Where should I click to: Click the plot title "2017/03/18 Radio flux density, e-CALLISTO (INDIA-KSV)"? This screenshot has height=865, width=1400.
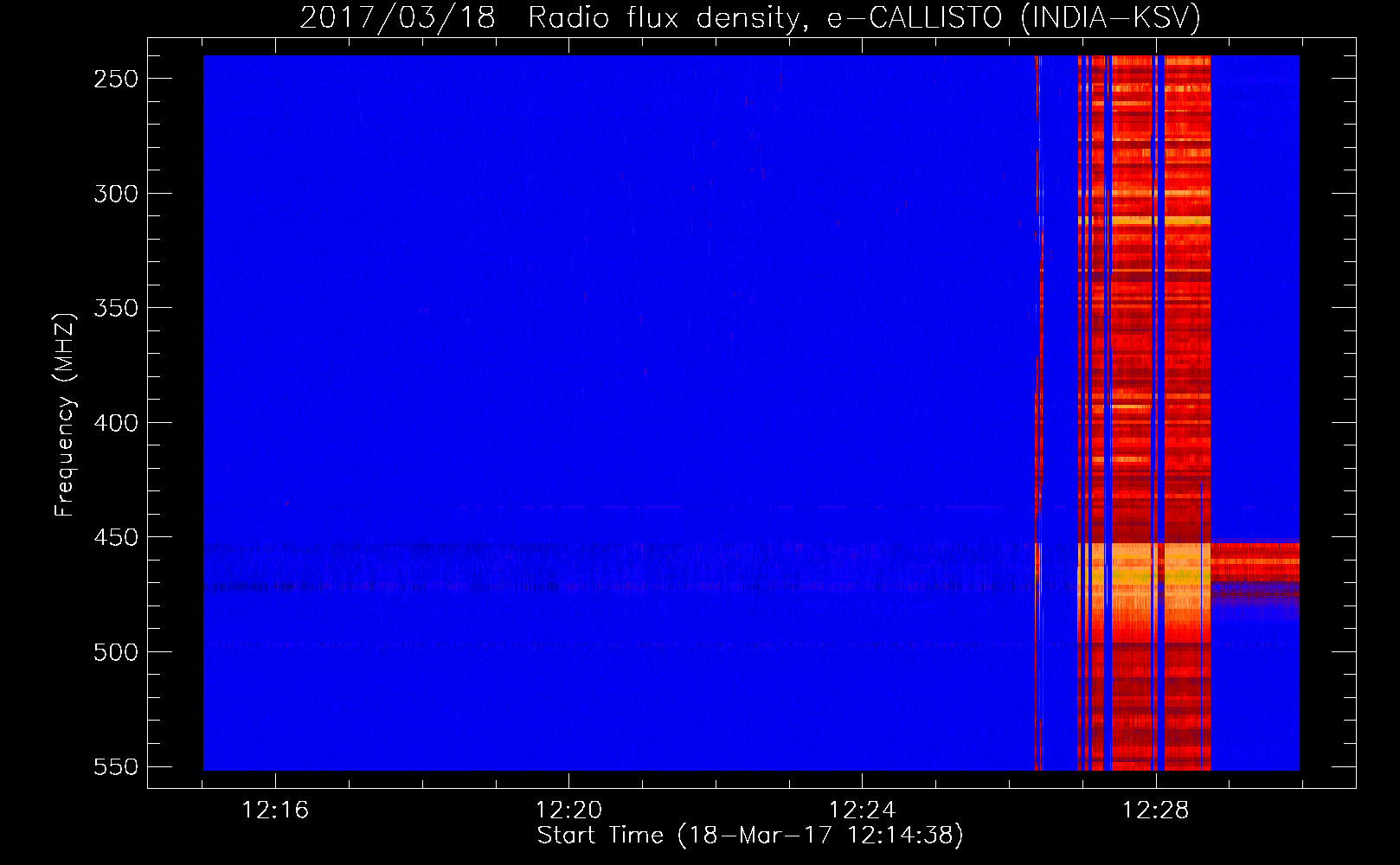(750, 17)
